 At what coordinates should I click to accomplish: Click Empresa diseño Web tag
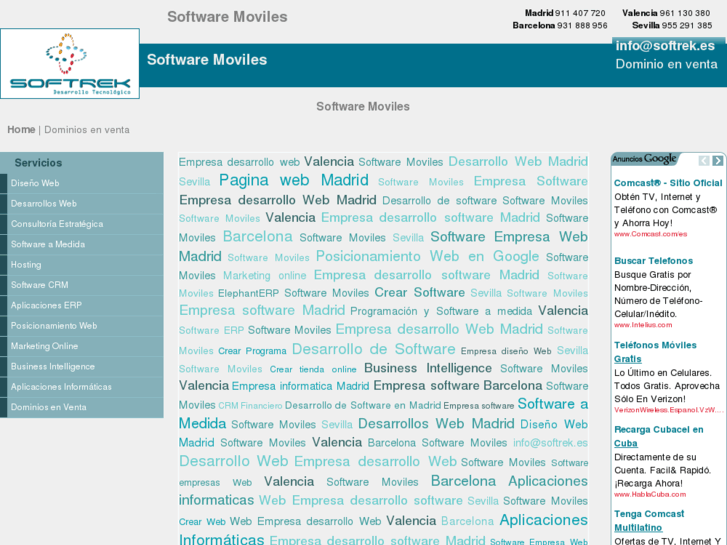(506, 351)
